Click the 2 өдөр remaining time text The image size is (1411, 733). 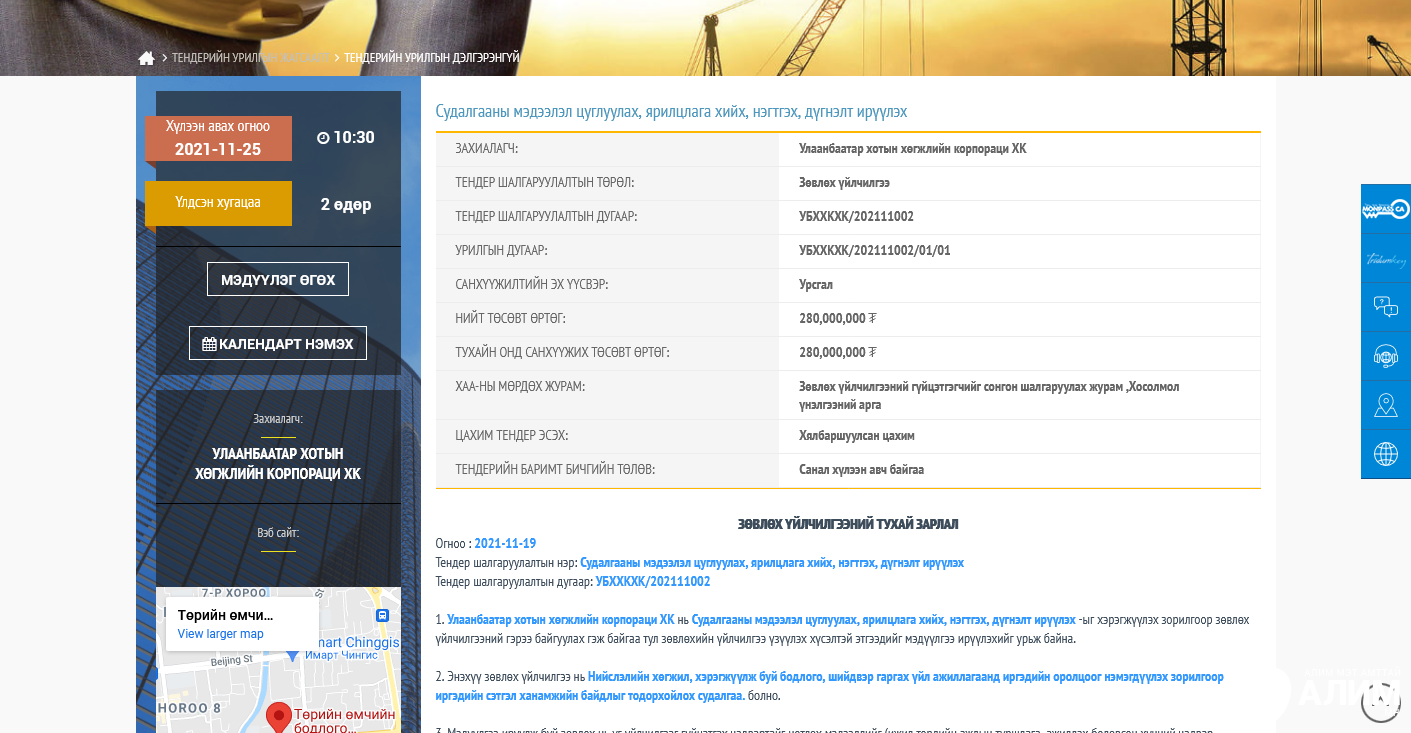click(x=346, y=204)
